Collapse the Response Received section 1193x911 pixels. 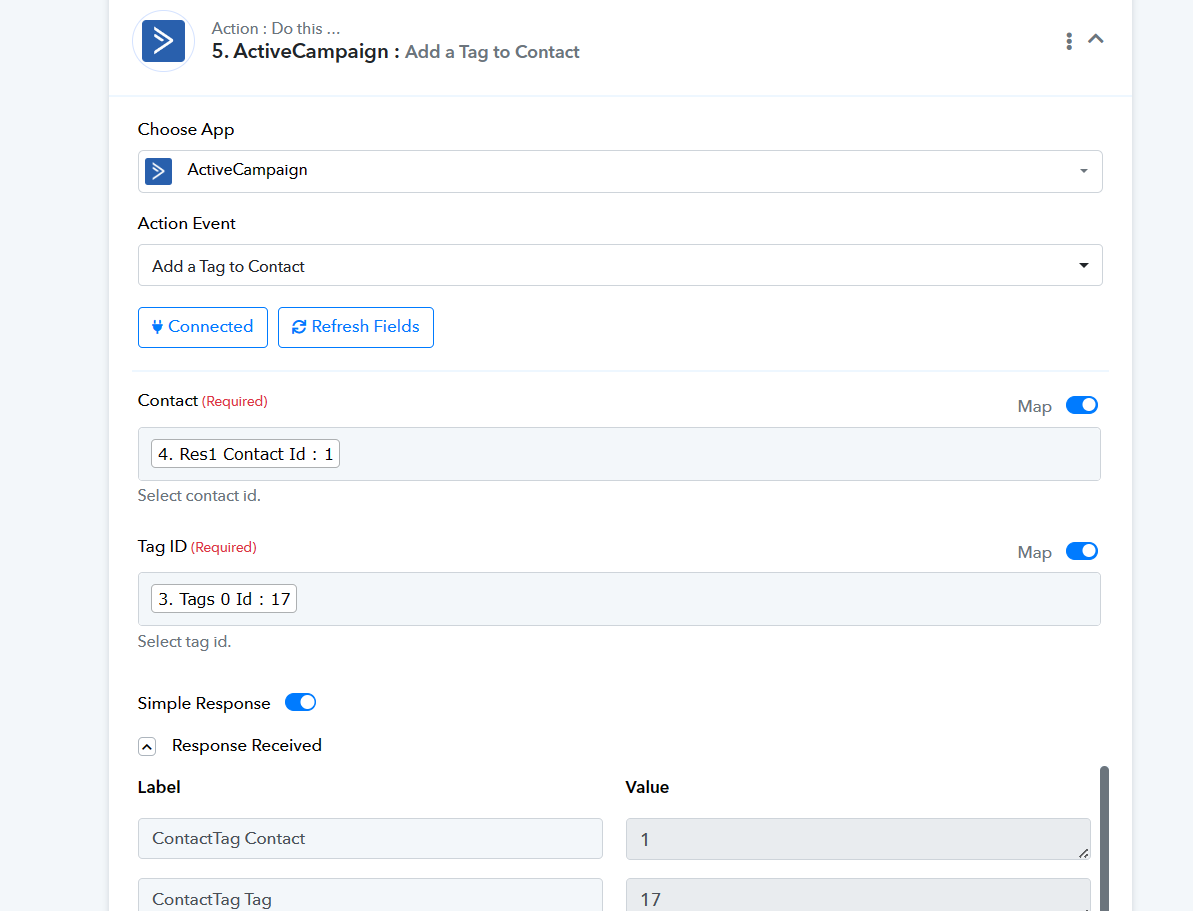(147, 747)
